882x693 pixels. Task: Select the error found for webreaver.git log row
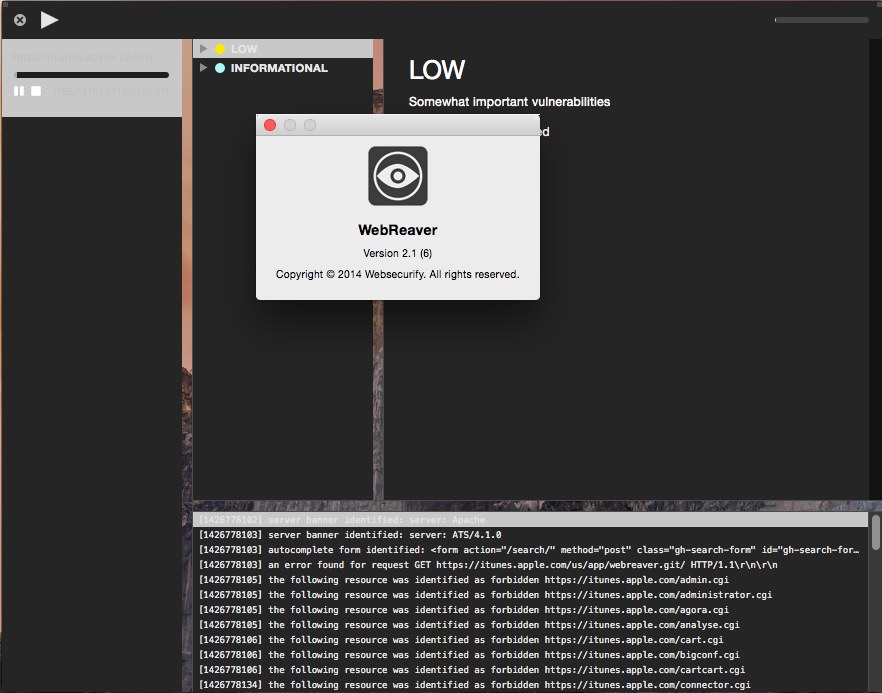point(530,565)
